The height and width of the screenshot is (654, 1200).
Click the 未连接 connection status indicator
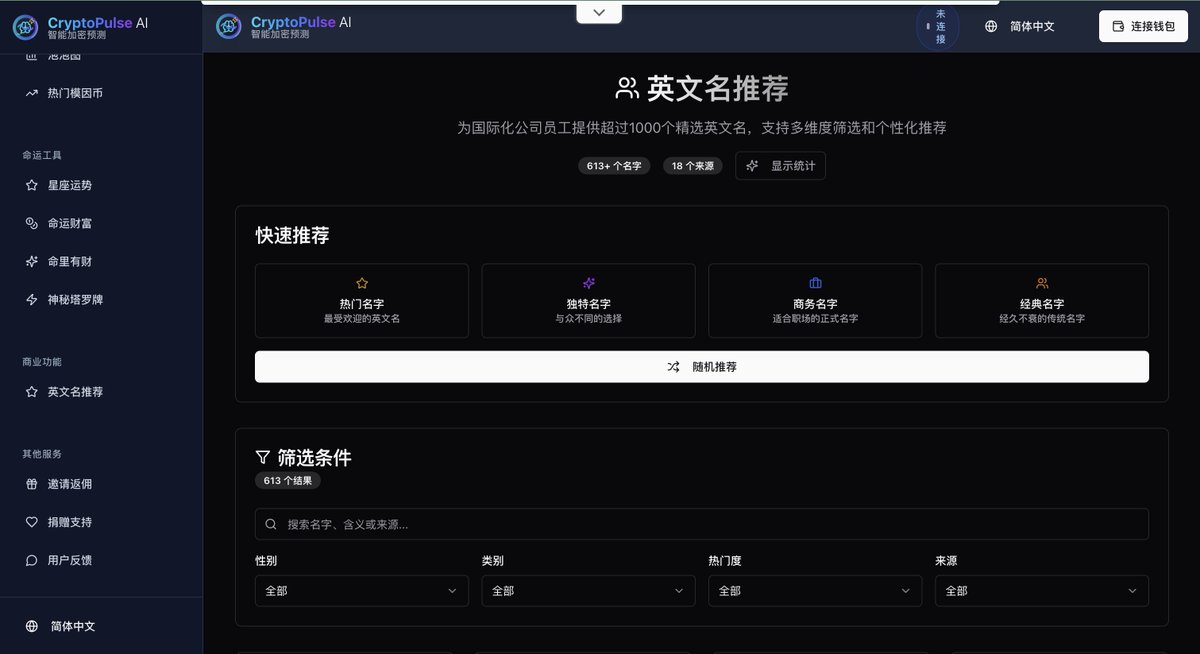(937, 25)
